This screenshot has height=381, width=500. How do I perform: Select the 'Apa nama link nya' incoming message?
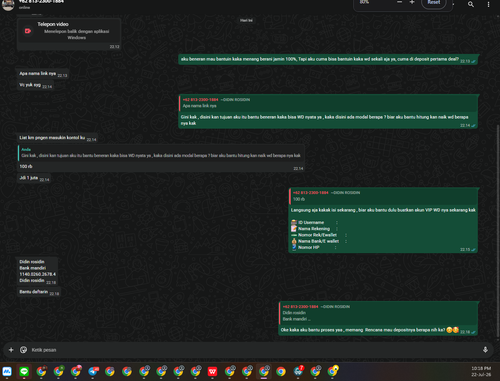click(x=43, y=74)
